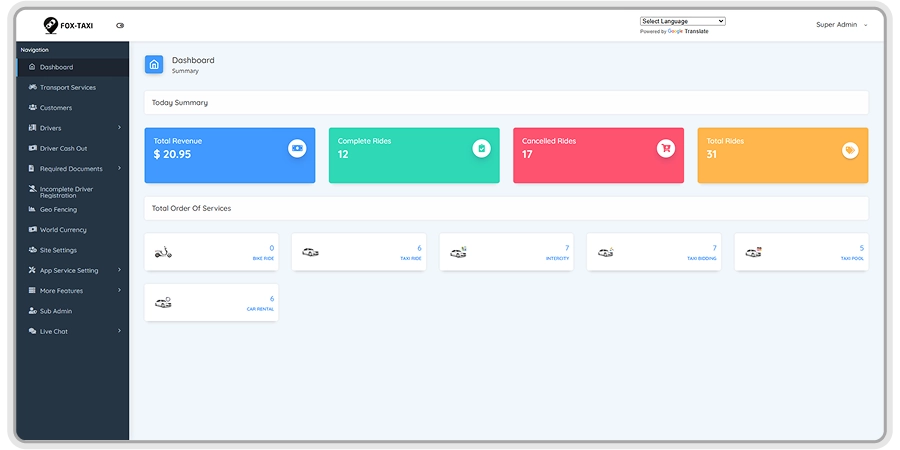Select the Drivers menu label
Viewport: 900px width, 450px height.
pyautogui.click(x=51, y=128)
